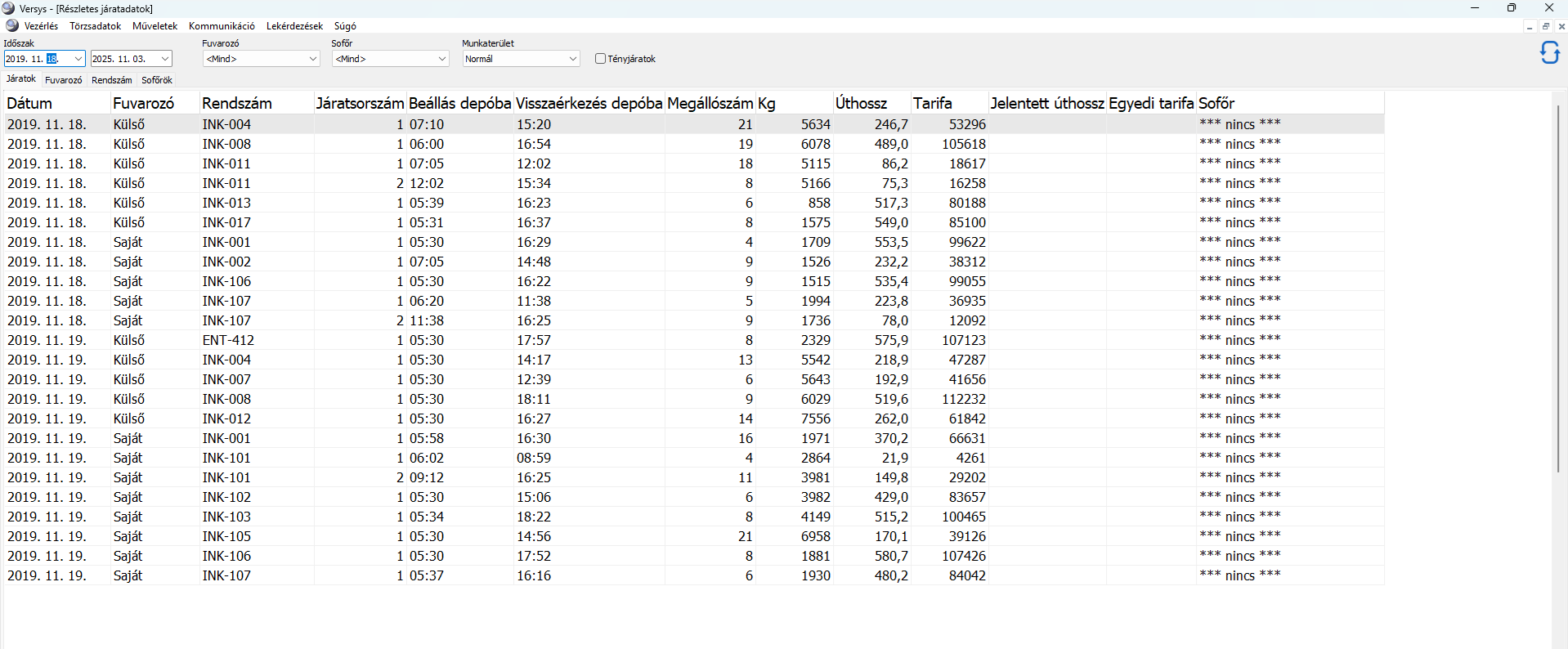The height and width of the screenshot is (649, 1568).
Task: Click the Versys application icon in menu bar
Action: [11, 26]
